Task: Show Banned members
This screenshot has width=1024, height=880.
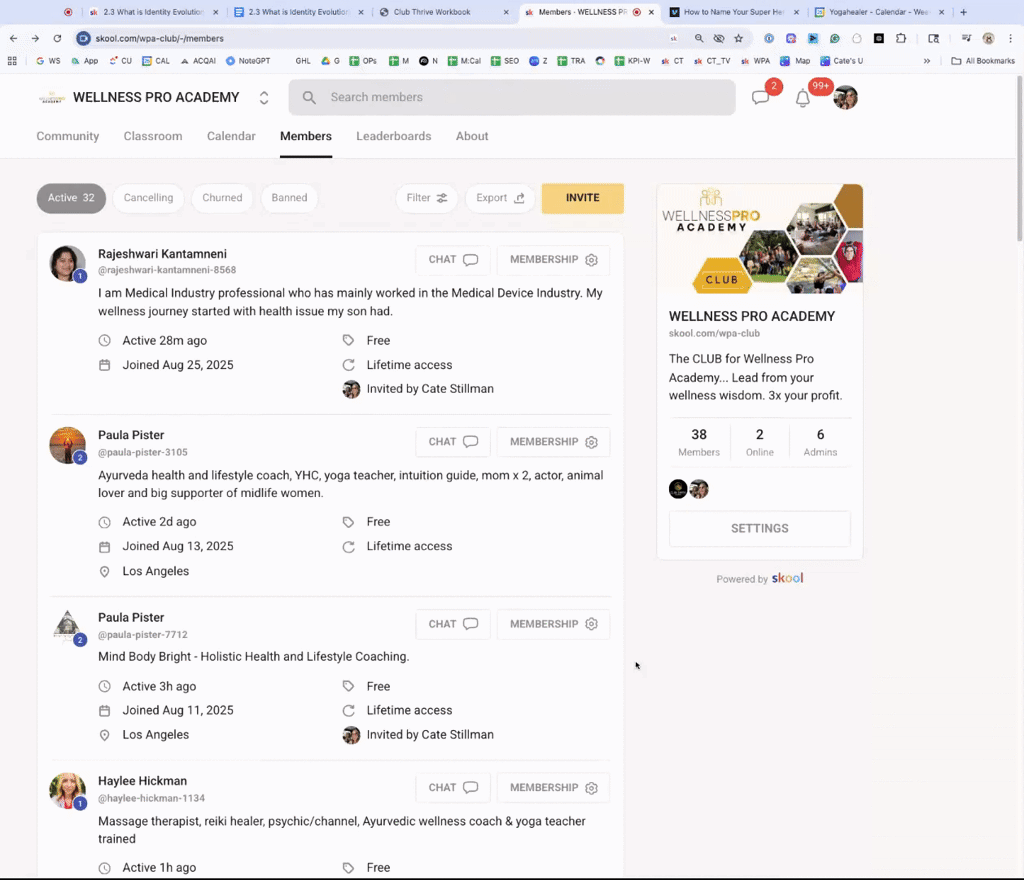Action: pos(289,198)
